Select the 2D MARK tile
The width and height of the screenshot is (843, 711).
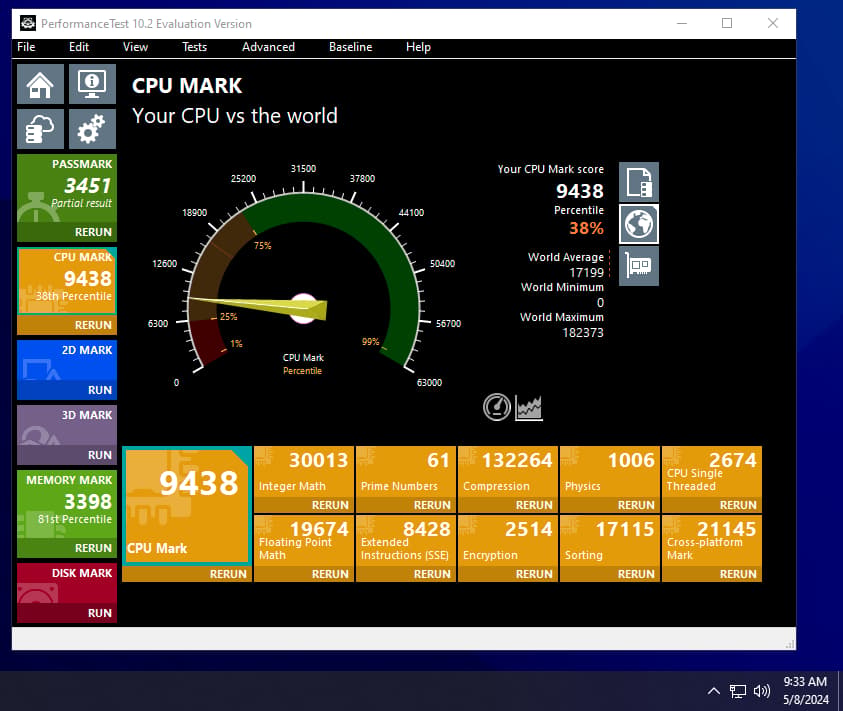(x=67, y=360)
